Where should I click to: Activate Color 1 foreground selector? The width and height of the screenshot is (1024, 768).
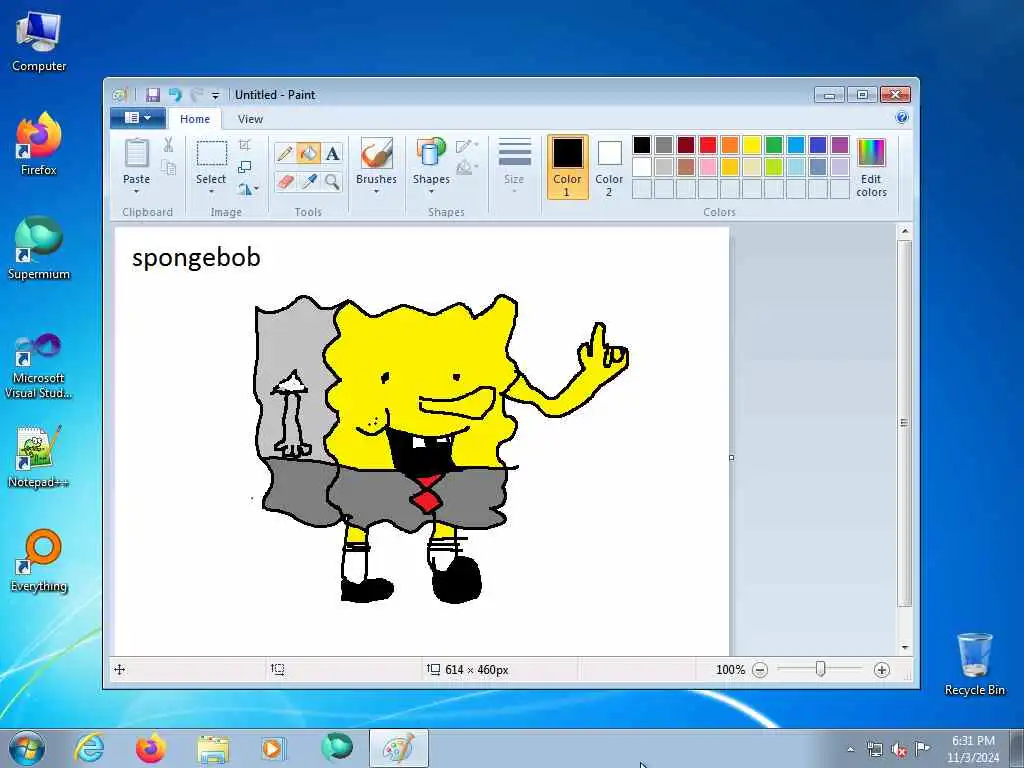[567, 167]
